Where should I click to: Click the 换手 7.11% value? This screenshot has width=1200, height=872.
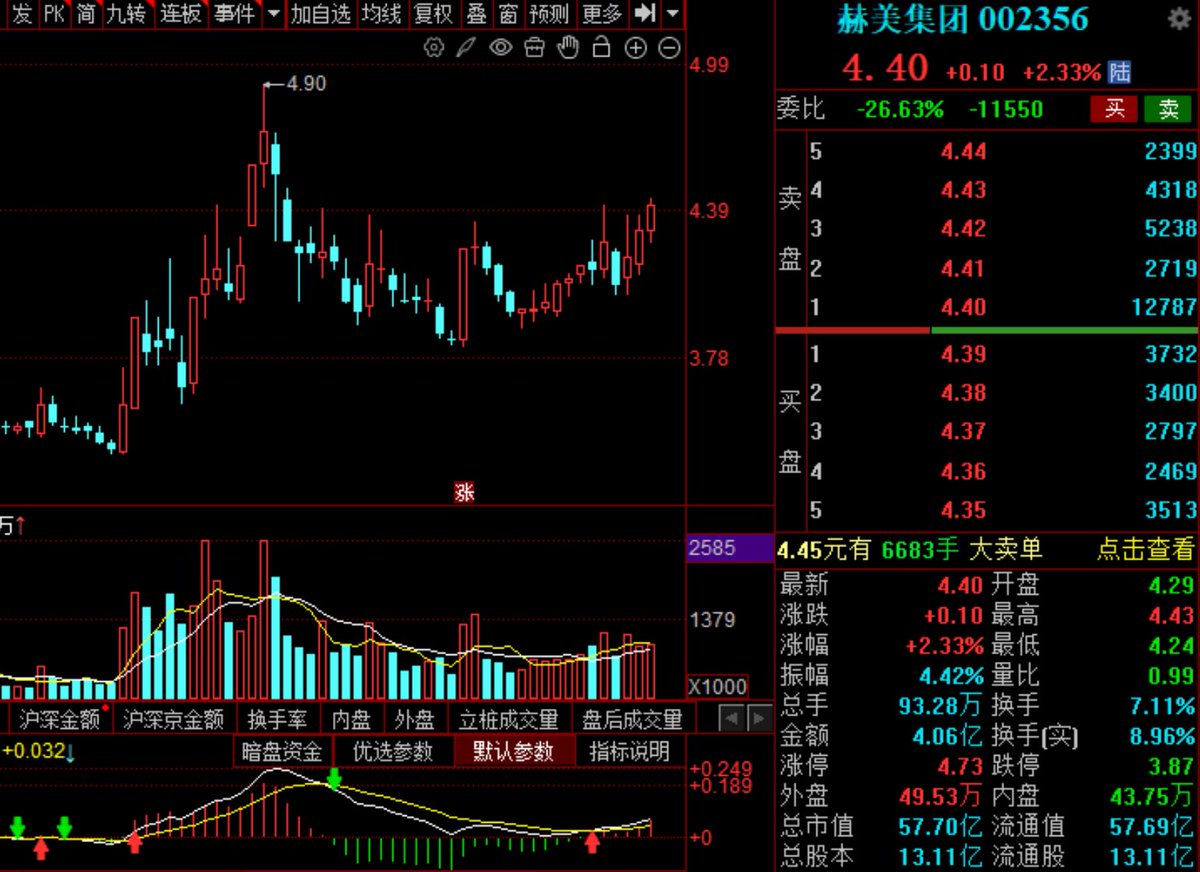tap(1161, 706)
